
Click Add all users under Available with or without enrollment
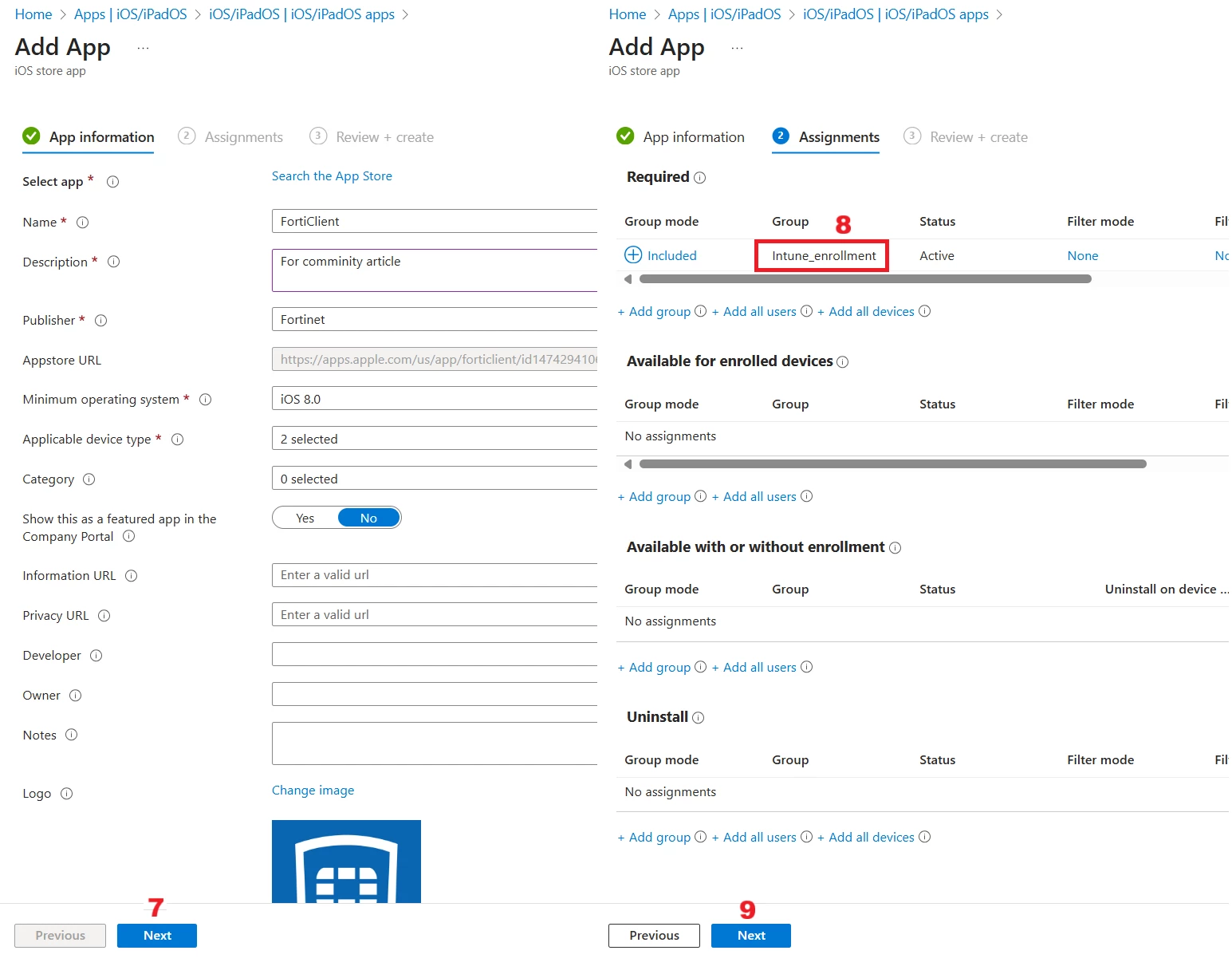754,668
